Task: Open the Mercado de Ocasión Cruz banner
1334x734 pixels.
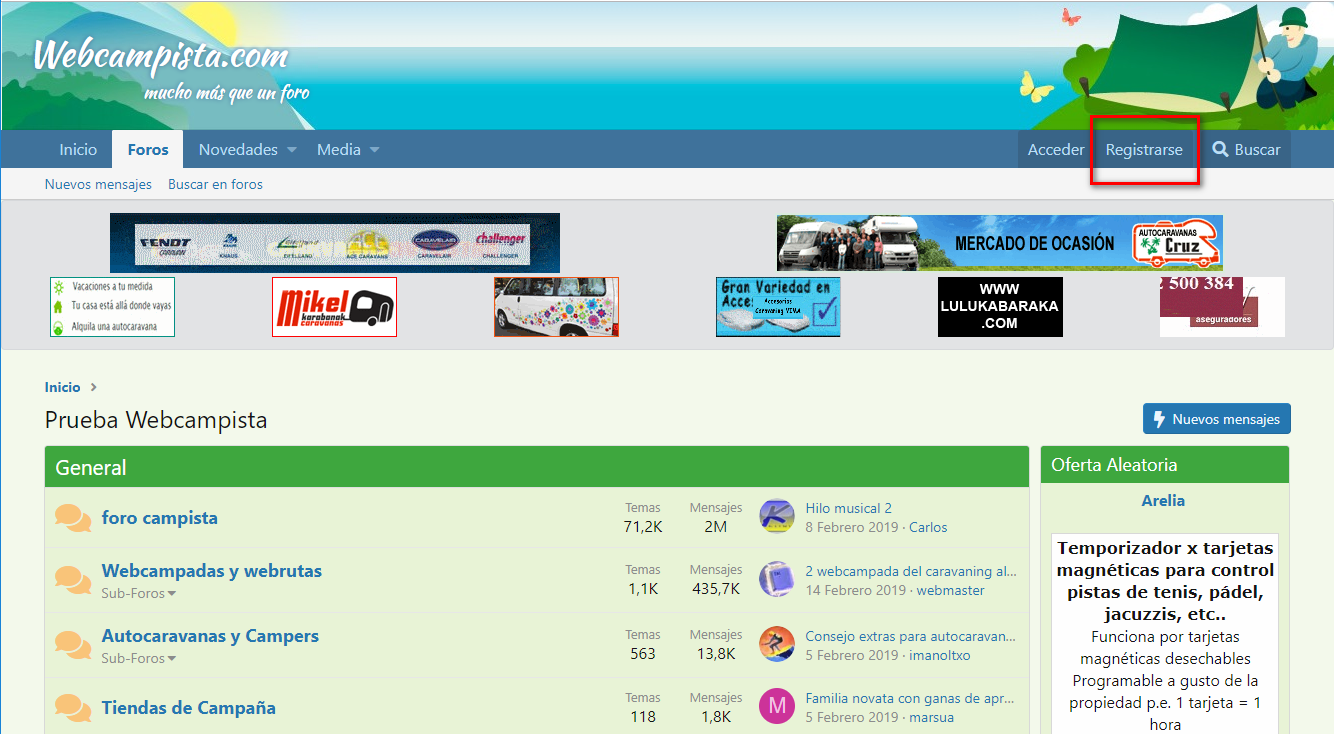Action: [x=1000, y=243]
